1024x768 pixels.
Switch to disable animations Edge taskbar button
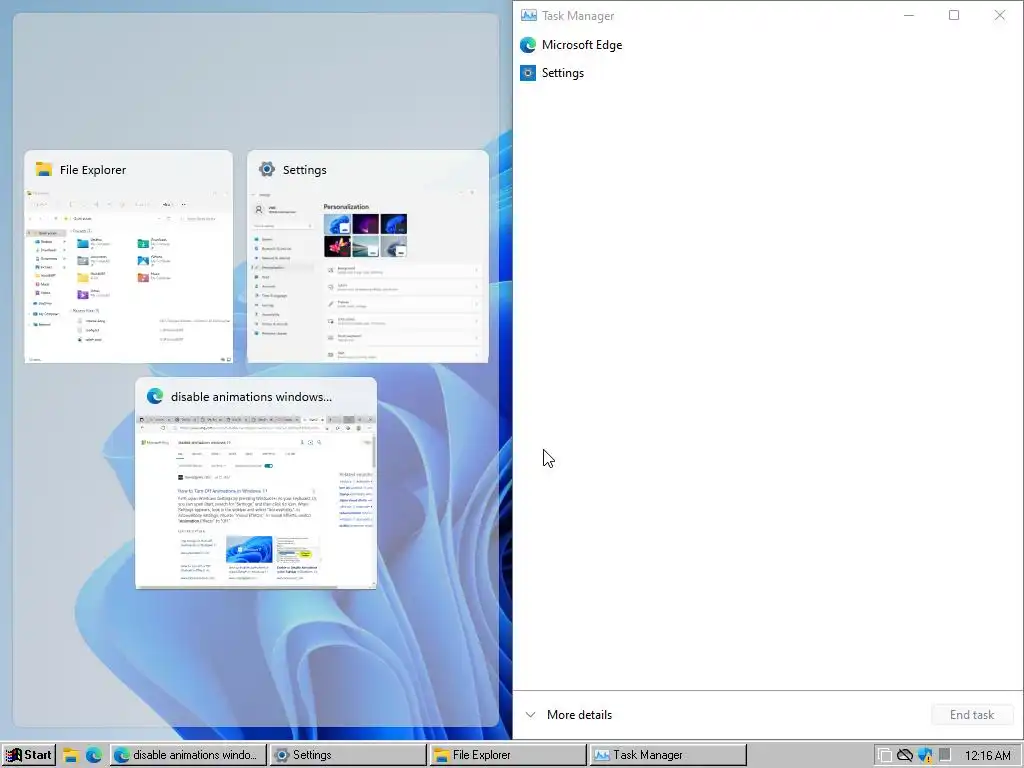click(x=188, y=755)
